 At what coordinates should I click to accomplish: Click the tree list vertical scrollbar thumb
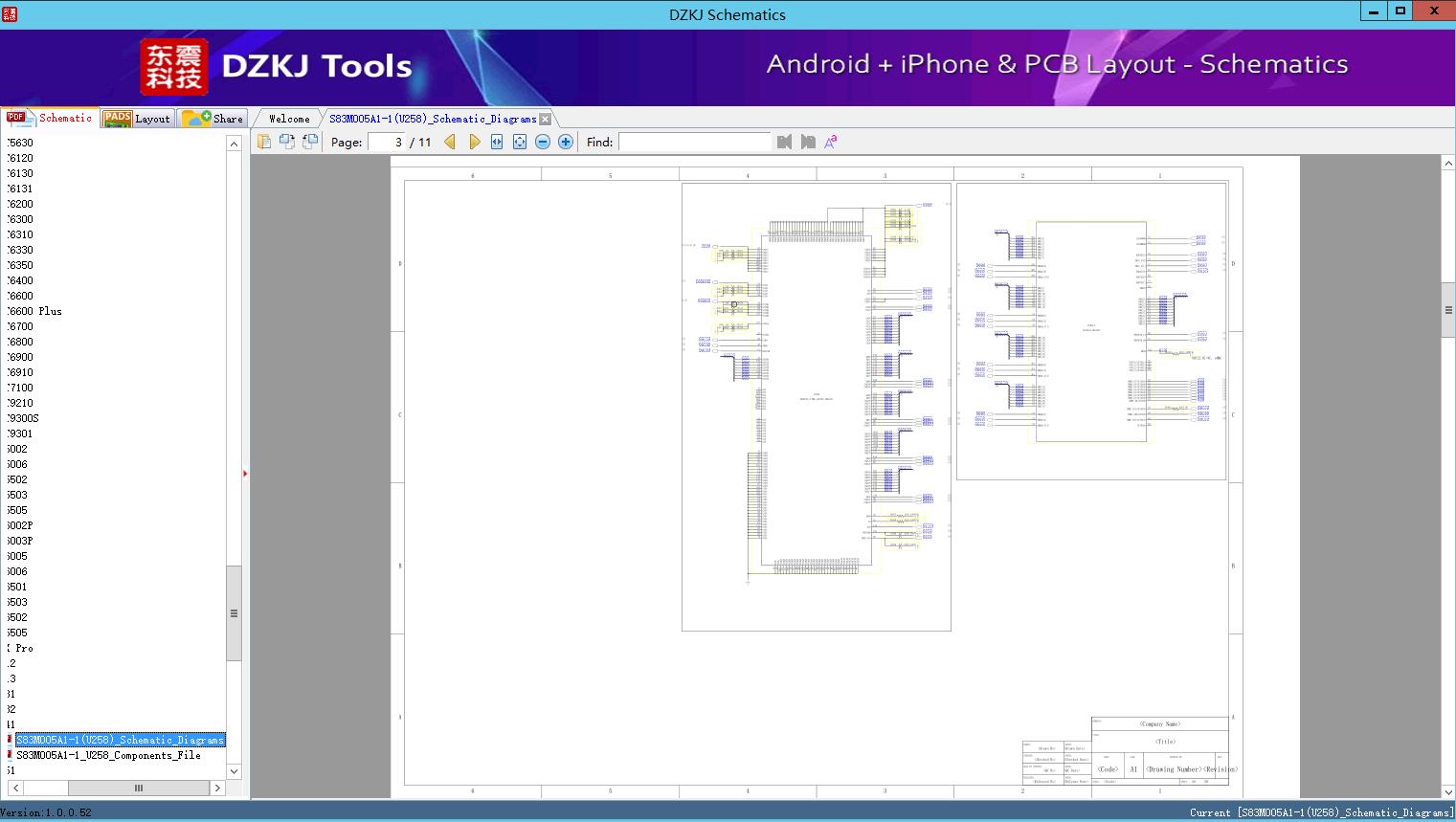(x=234, y=613)
